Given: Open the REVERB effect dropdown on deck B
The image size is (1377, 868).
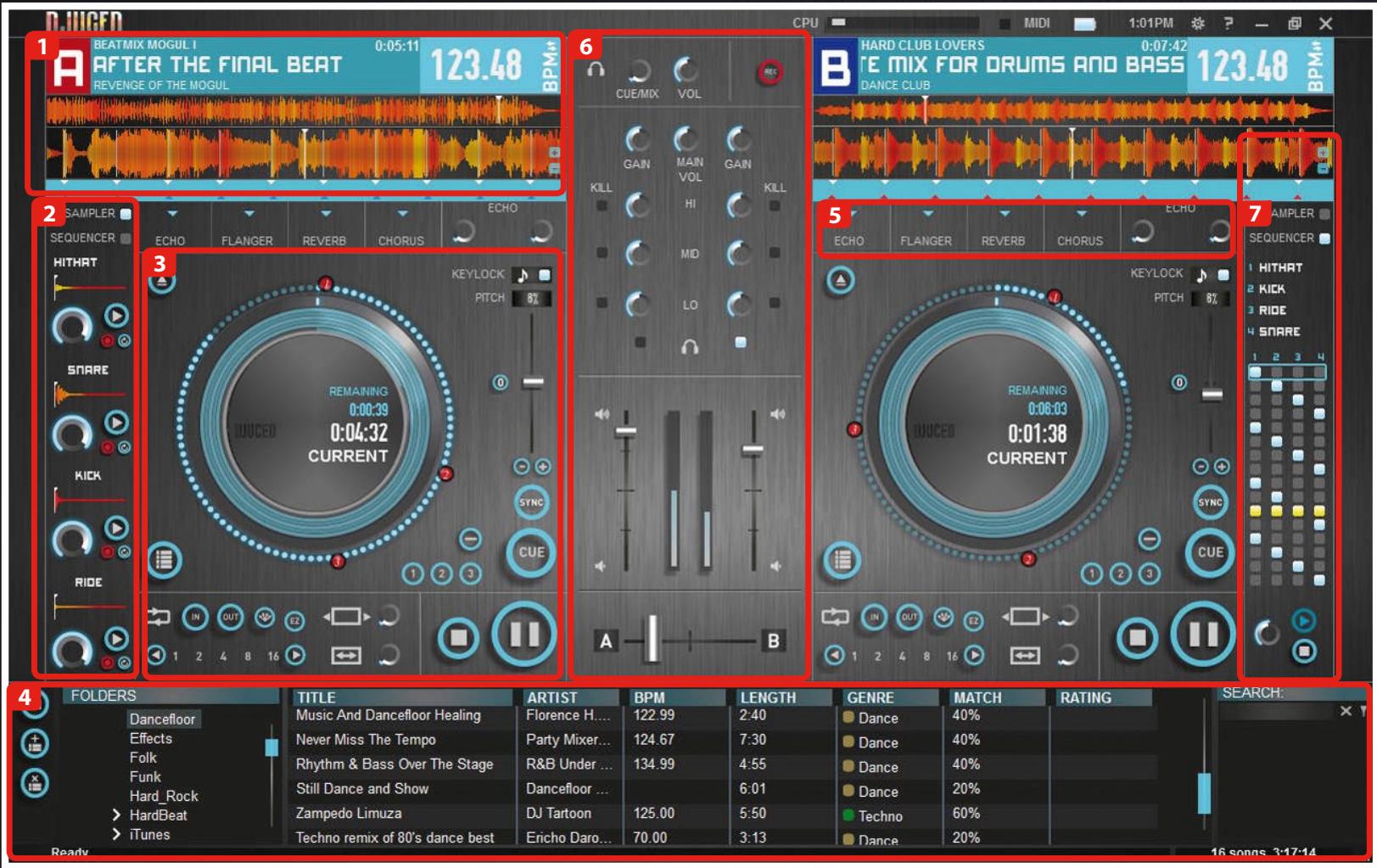Looking at the screenshot, I should [x=1005, y=214].
